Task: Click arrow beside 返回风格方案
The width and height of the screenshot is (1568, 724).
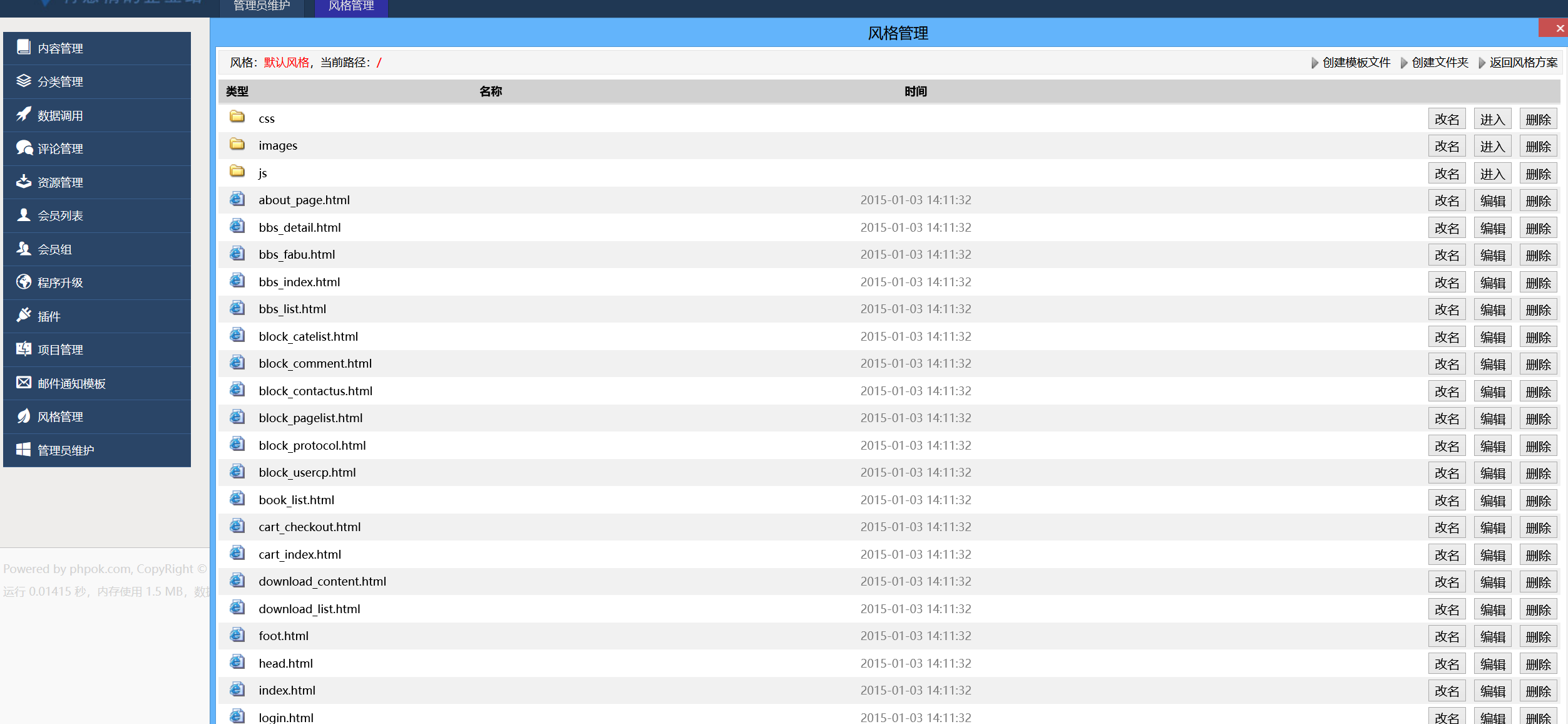Action: click(x=1482, y=63)
